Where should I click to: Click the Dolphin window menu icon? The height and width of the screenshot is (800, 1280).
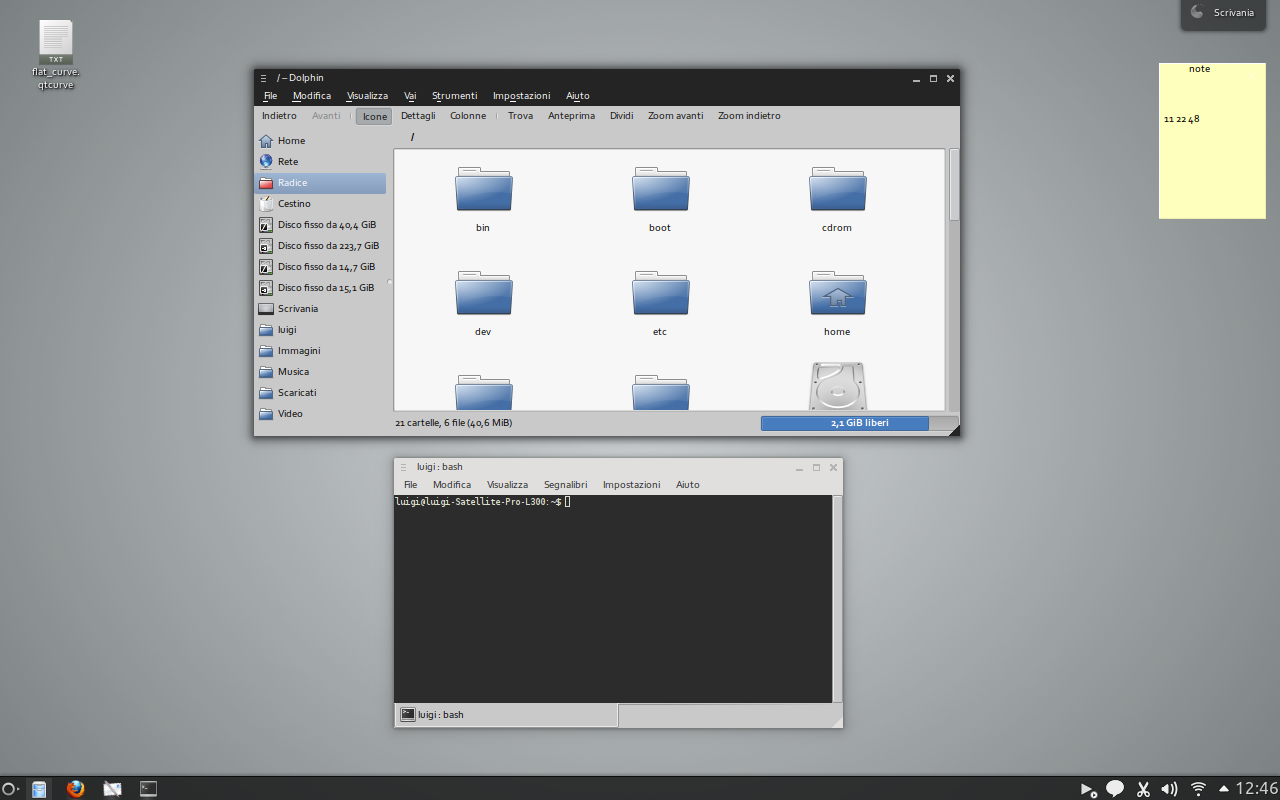point(263,78)
